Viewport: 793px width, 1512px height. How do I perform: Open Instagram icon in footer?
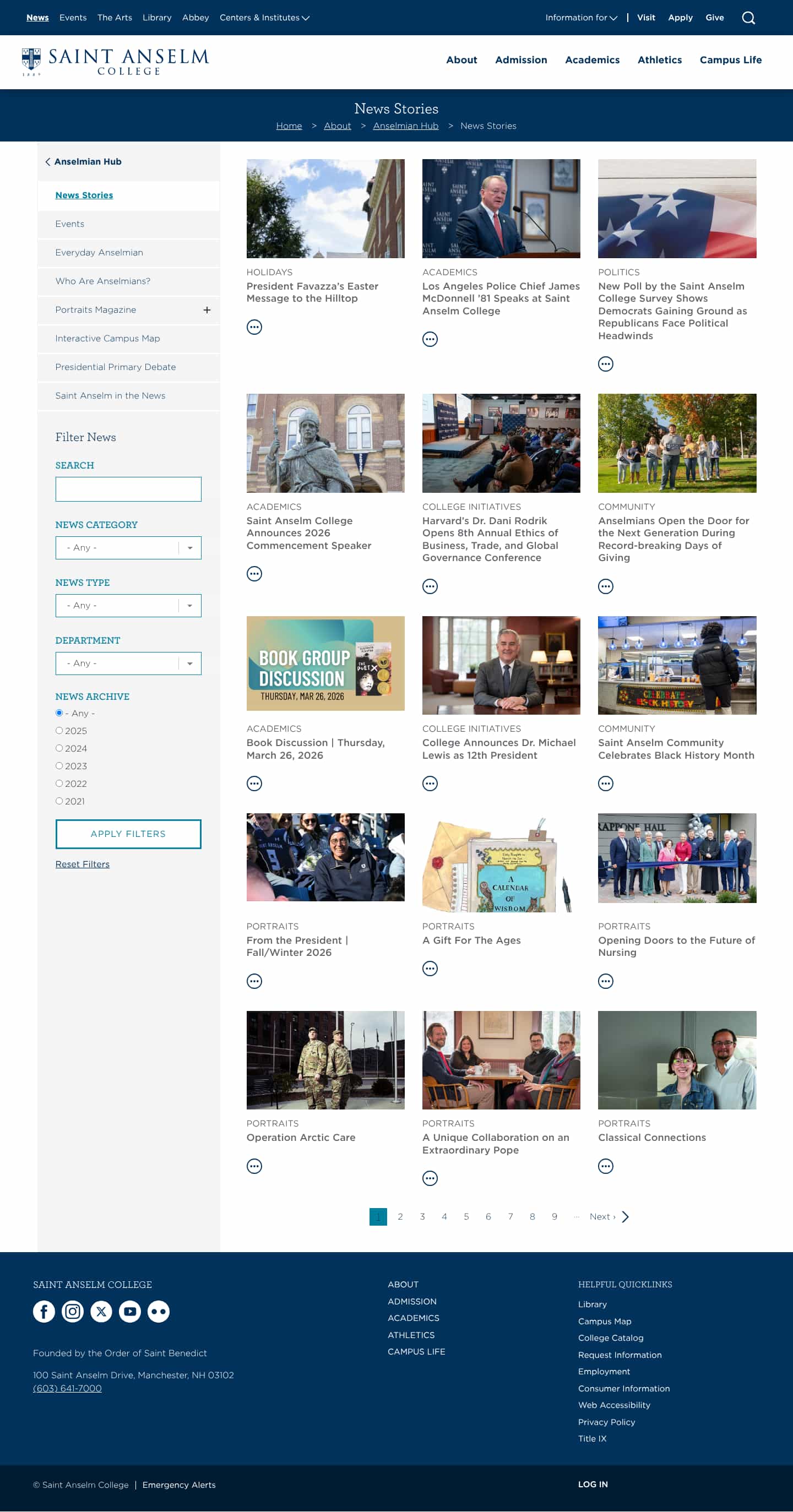coord(73,1311)
